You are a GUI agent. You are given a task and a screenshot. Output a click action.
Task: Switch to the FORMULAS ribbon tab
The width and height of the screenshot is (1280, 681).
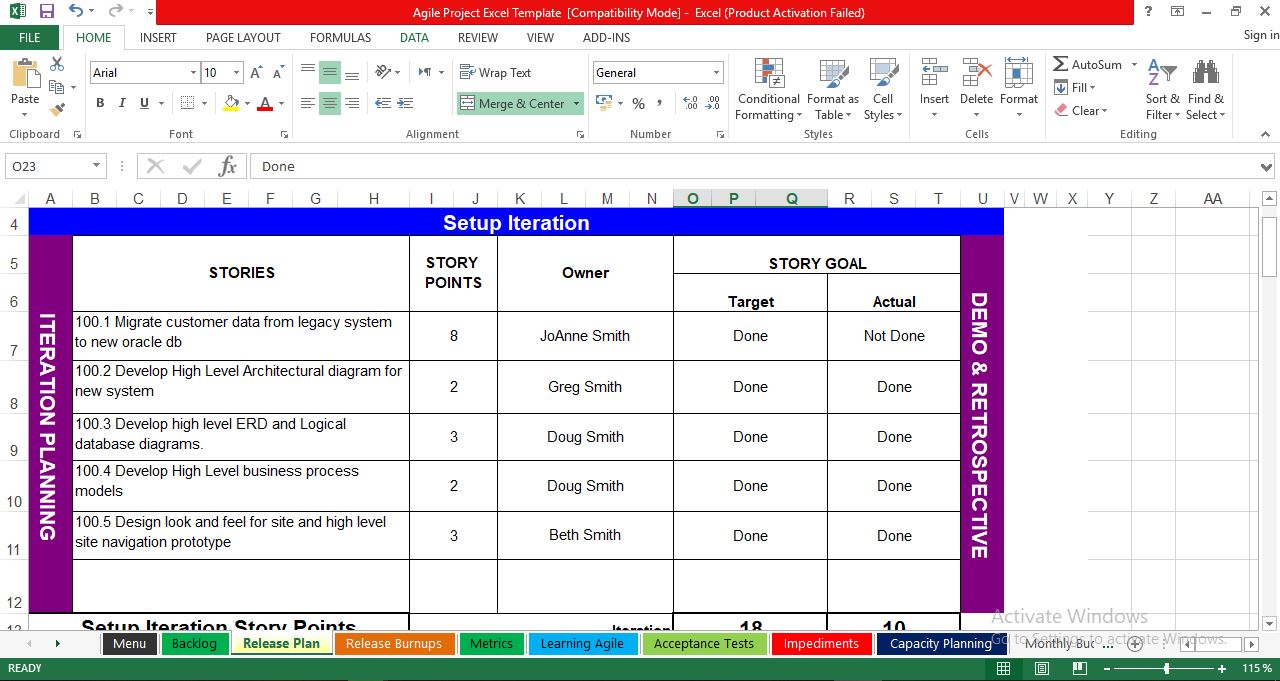(340, 37)
